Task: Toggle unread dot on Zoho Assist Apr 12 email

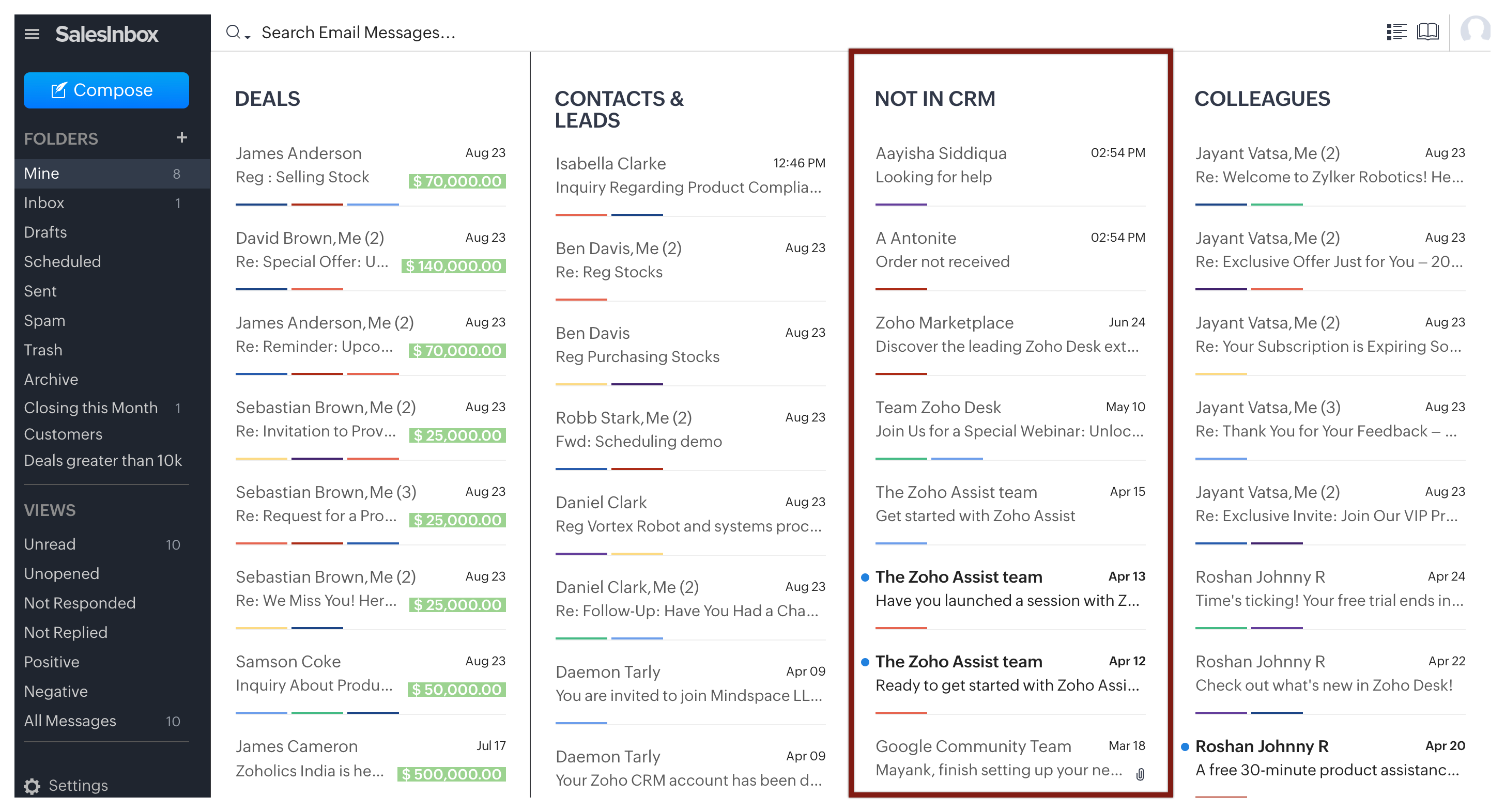Action: [x=865, y=662]
